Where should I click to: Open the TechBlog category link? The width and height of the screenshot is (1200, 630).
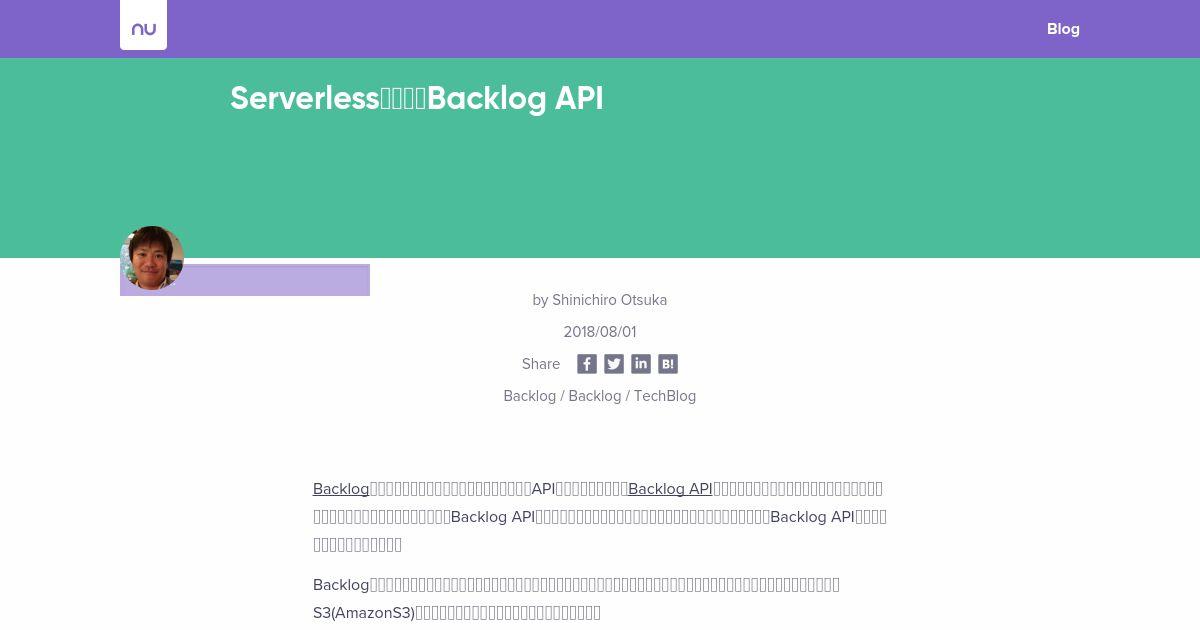point(665,396)
